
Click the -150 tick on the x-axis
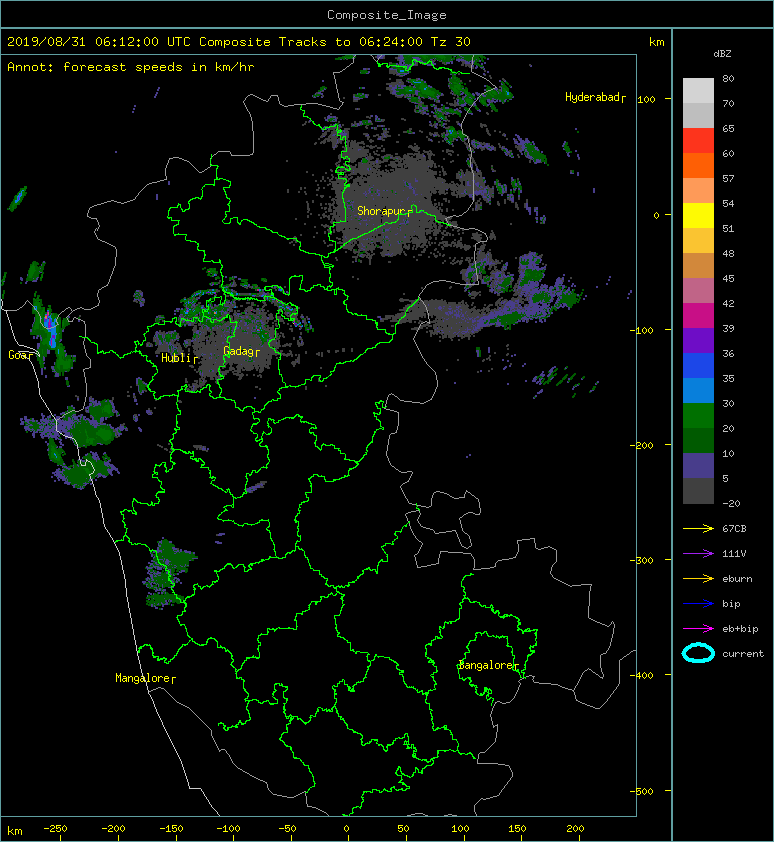click(x=171, y=829)
